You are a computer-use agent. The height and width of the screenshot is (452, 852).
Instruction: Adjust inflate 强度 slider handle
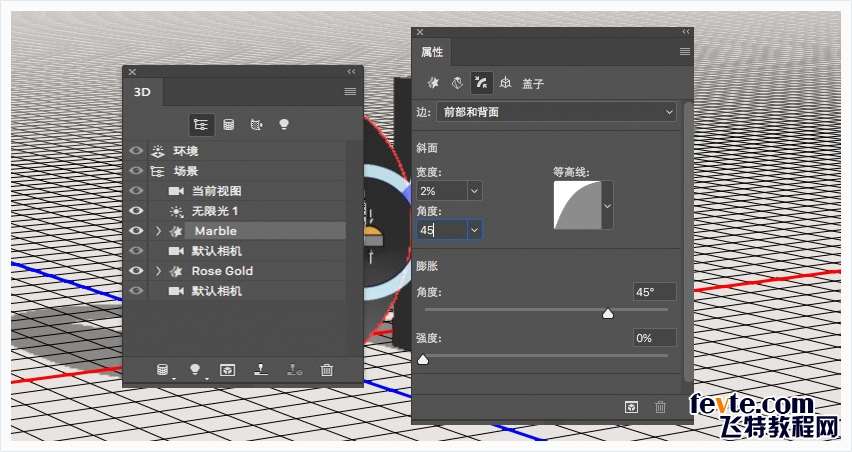coord(423,359)
